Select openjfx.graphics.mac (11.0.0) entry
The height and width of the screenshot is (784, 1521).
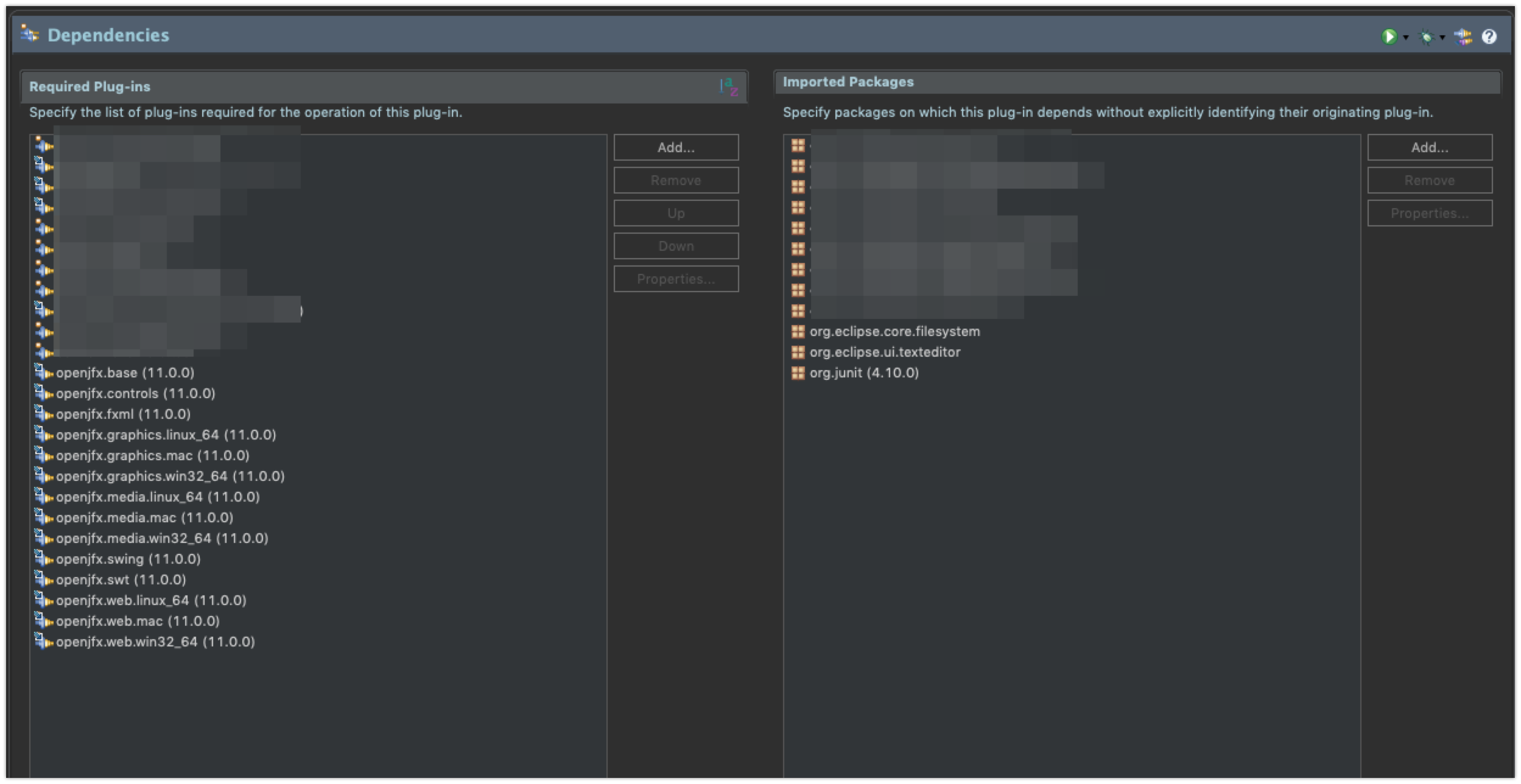point(152,455)
